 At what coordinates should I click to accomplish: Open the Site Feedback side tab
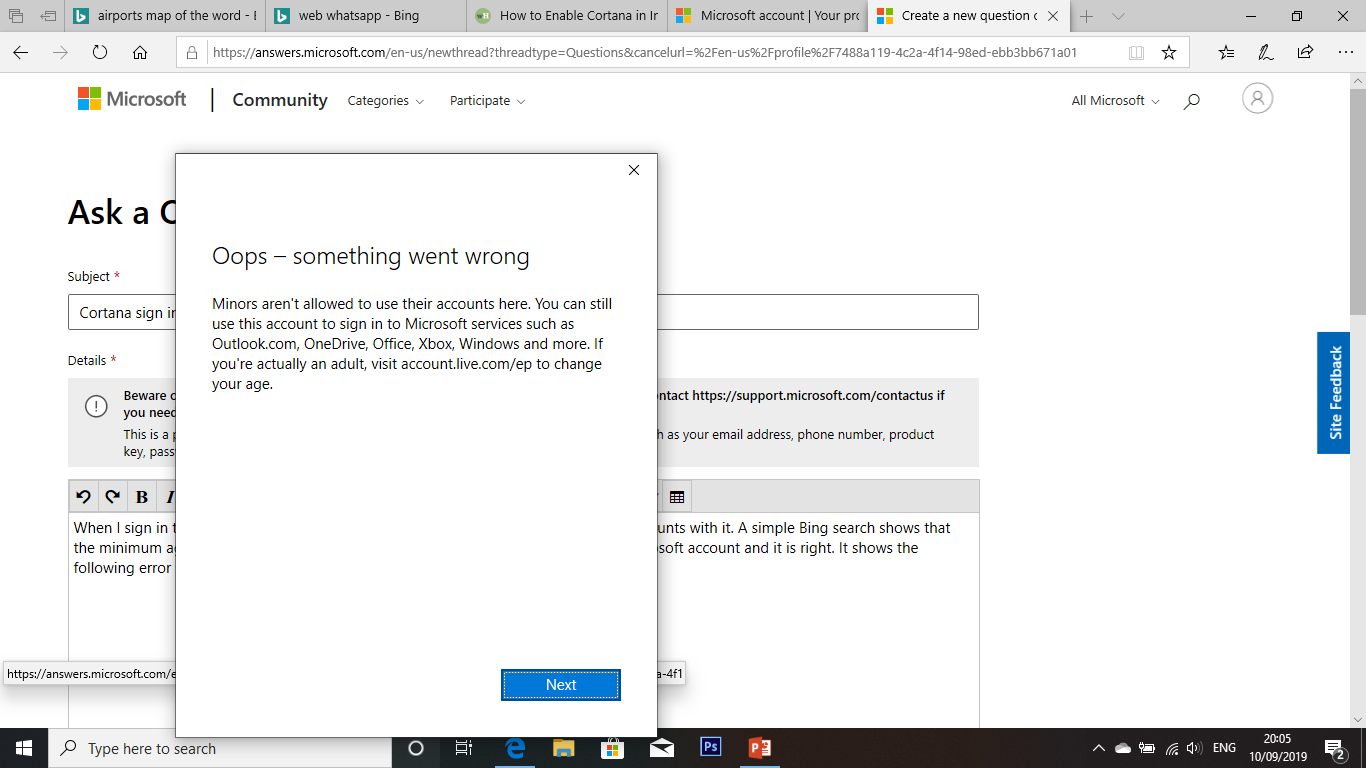1334,393
